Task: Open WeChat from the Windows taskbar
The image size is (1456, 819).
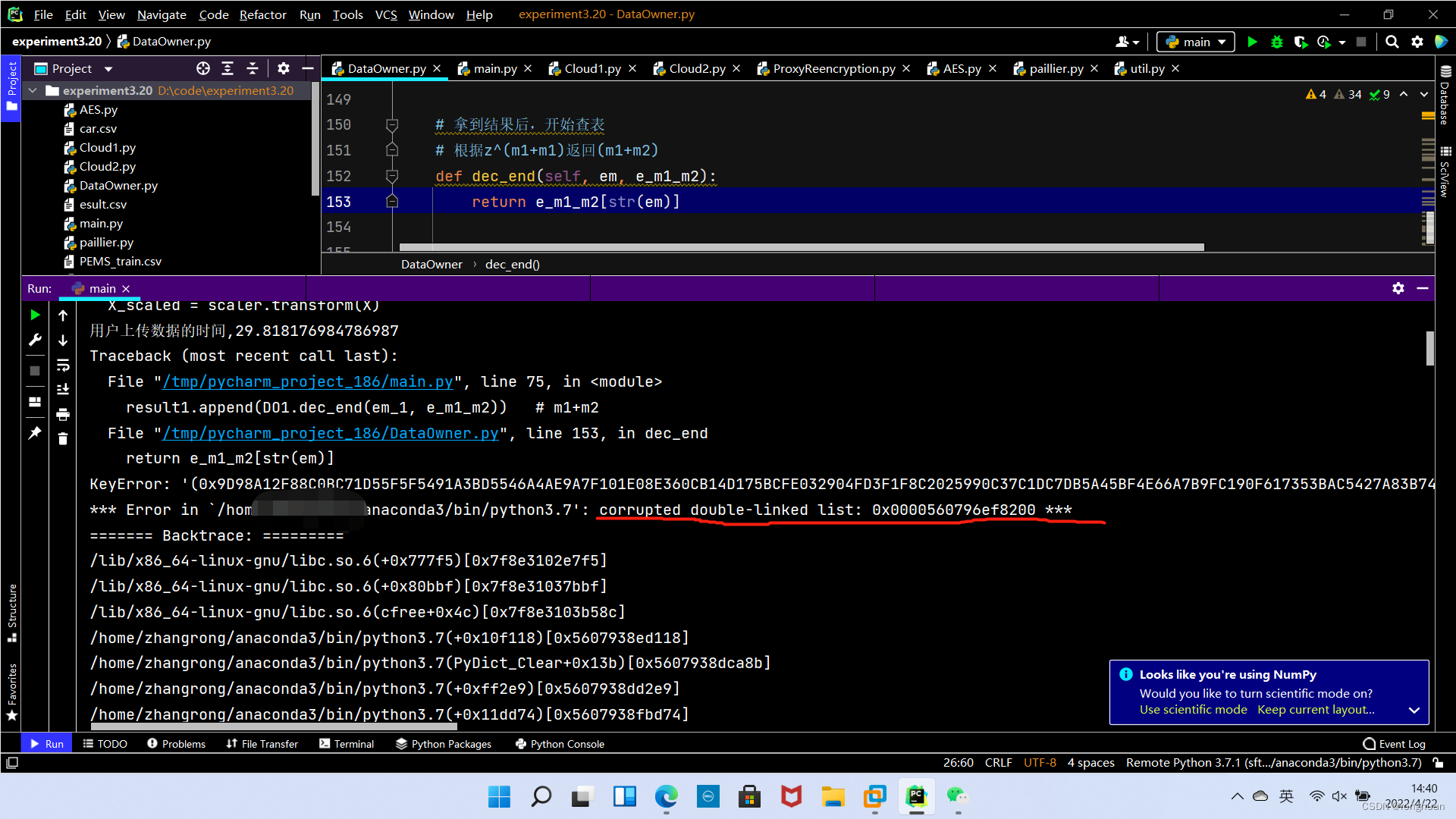Action: coord(957,796)
